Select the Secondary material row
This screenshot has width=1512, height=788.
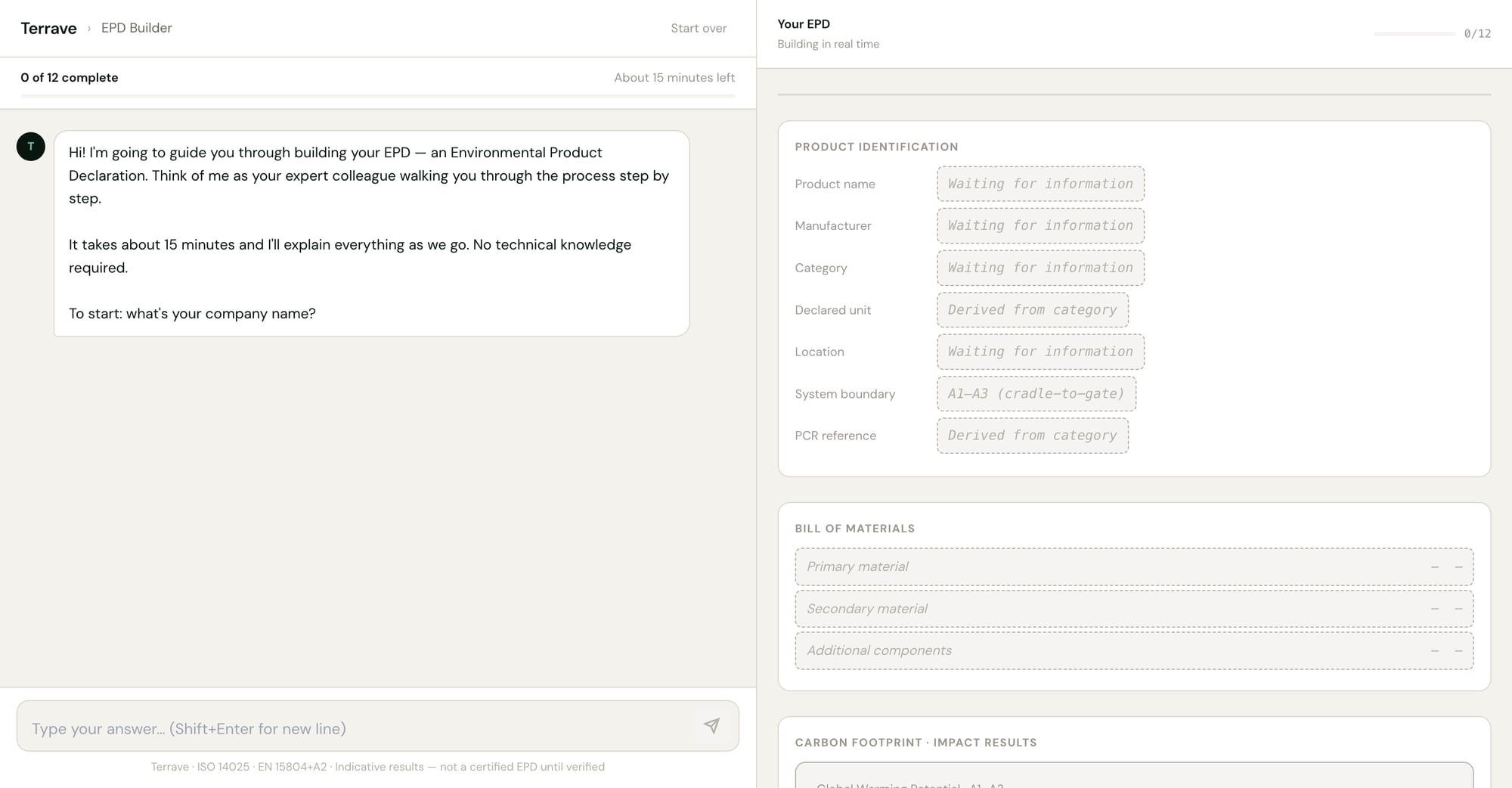[1133, 609]
